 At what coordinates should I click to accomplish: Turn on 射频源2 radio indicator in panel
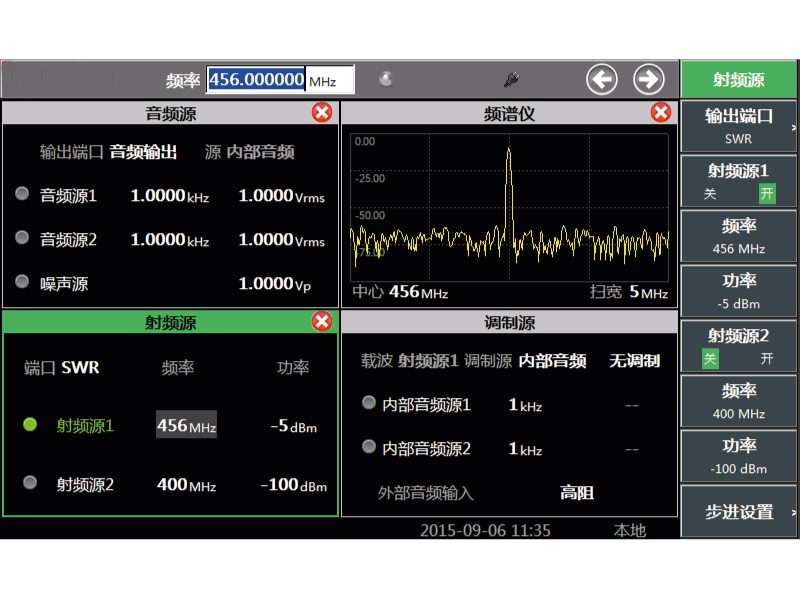30,483
